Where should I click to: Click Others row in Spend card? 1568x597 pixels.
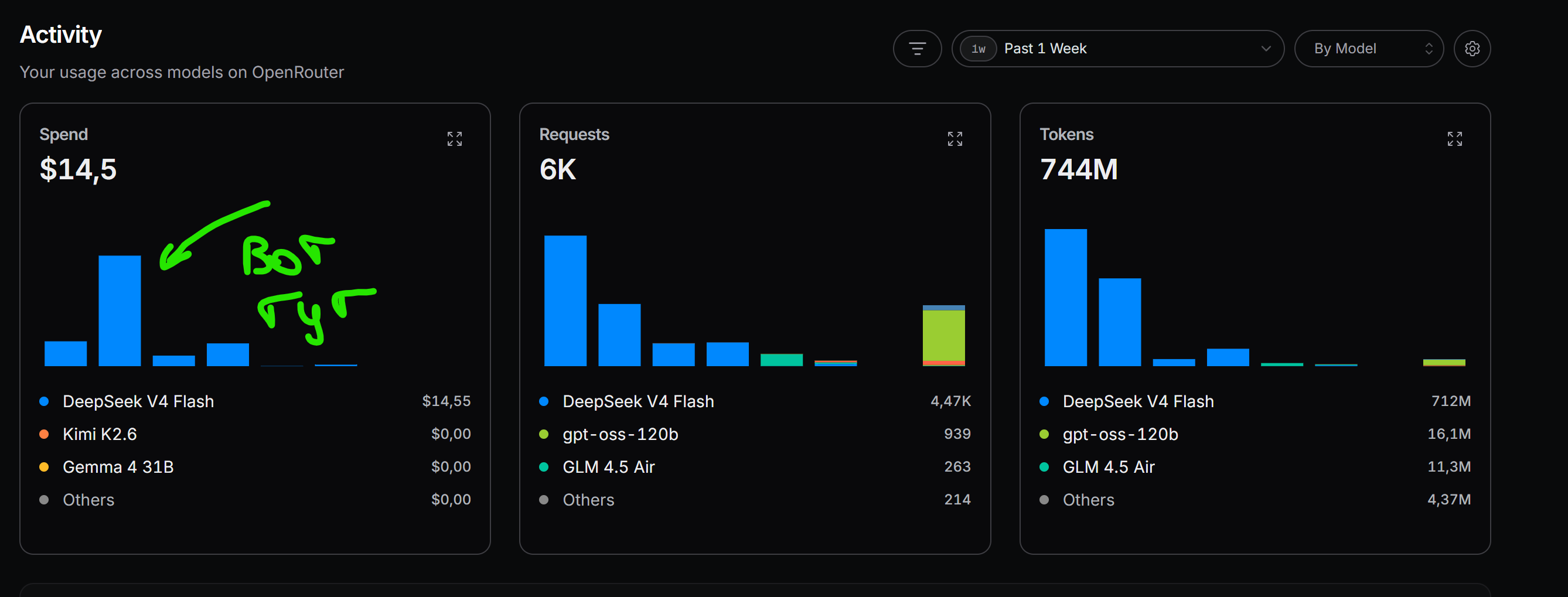(254, 500)
